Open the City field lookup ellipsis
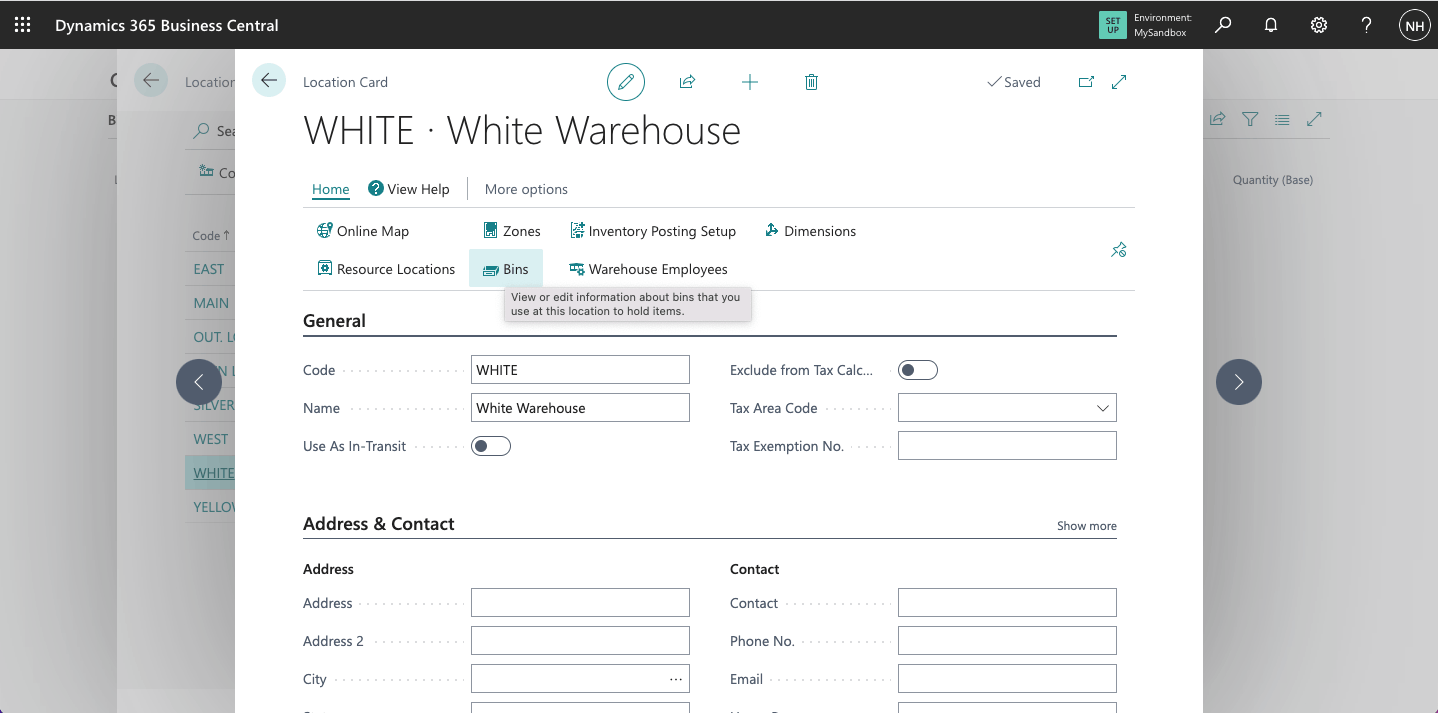This screenshot has width=1438, height=713. [x=676, y=679]
